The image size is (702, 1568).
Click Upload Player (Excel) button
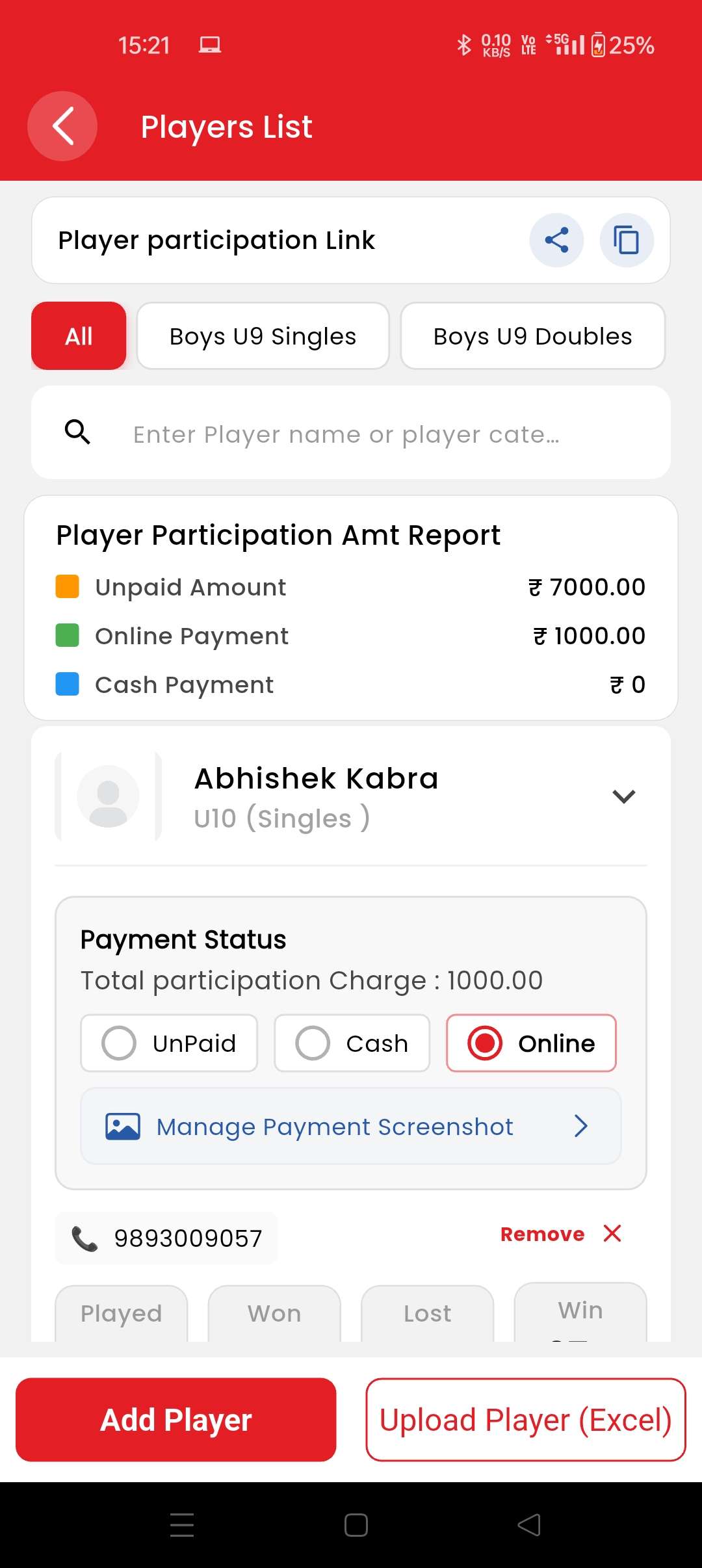525,1420
